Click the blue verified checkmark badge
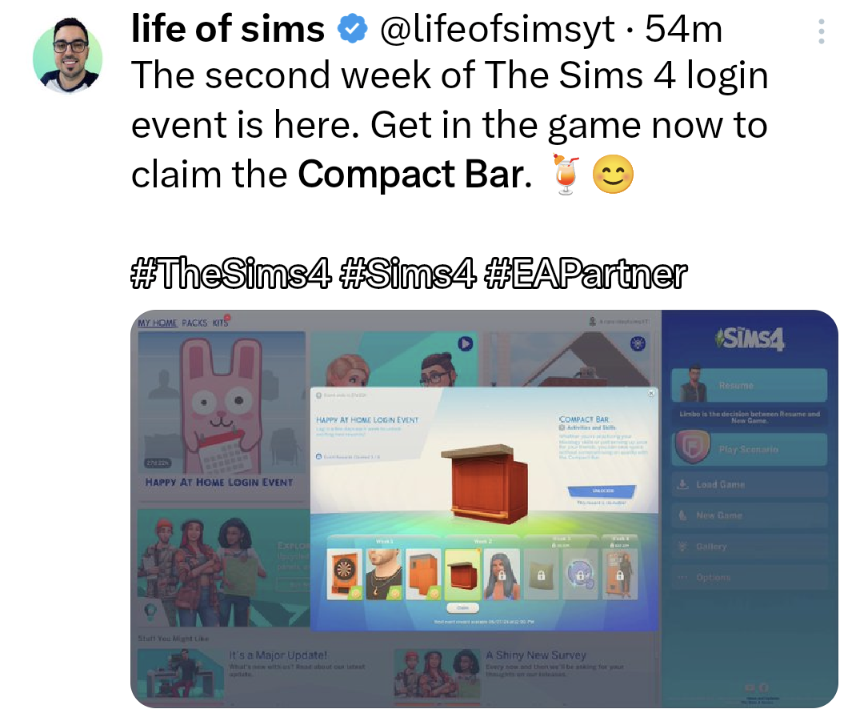The width and height of the screenshot is (864, 714). [x=352, y=30]
